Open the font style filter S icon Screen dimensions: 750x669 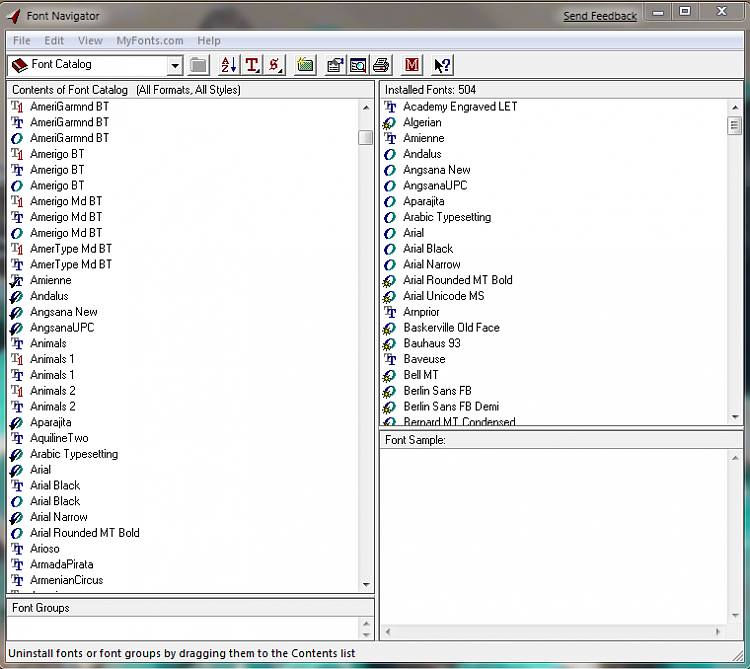(x=275, y=65)
